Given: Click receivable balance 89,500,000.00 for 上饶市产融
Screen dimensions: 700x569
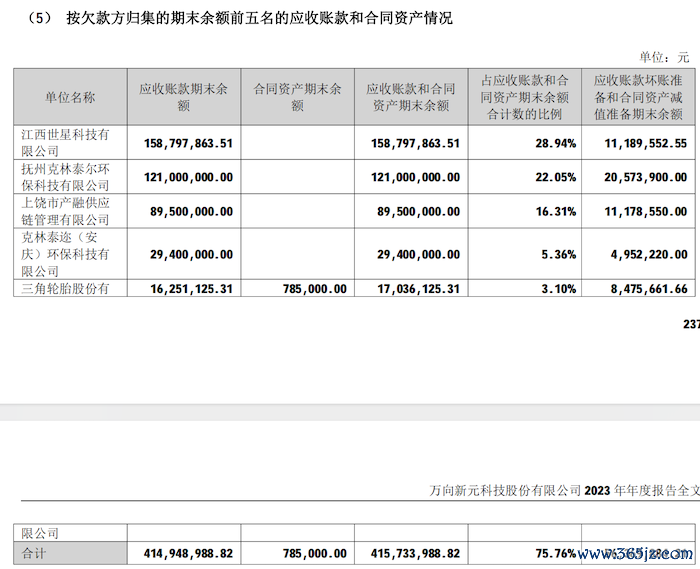Looking at the screenshot, I should click(192, 212).
